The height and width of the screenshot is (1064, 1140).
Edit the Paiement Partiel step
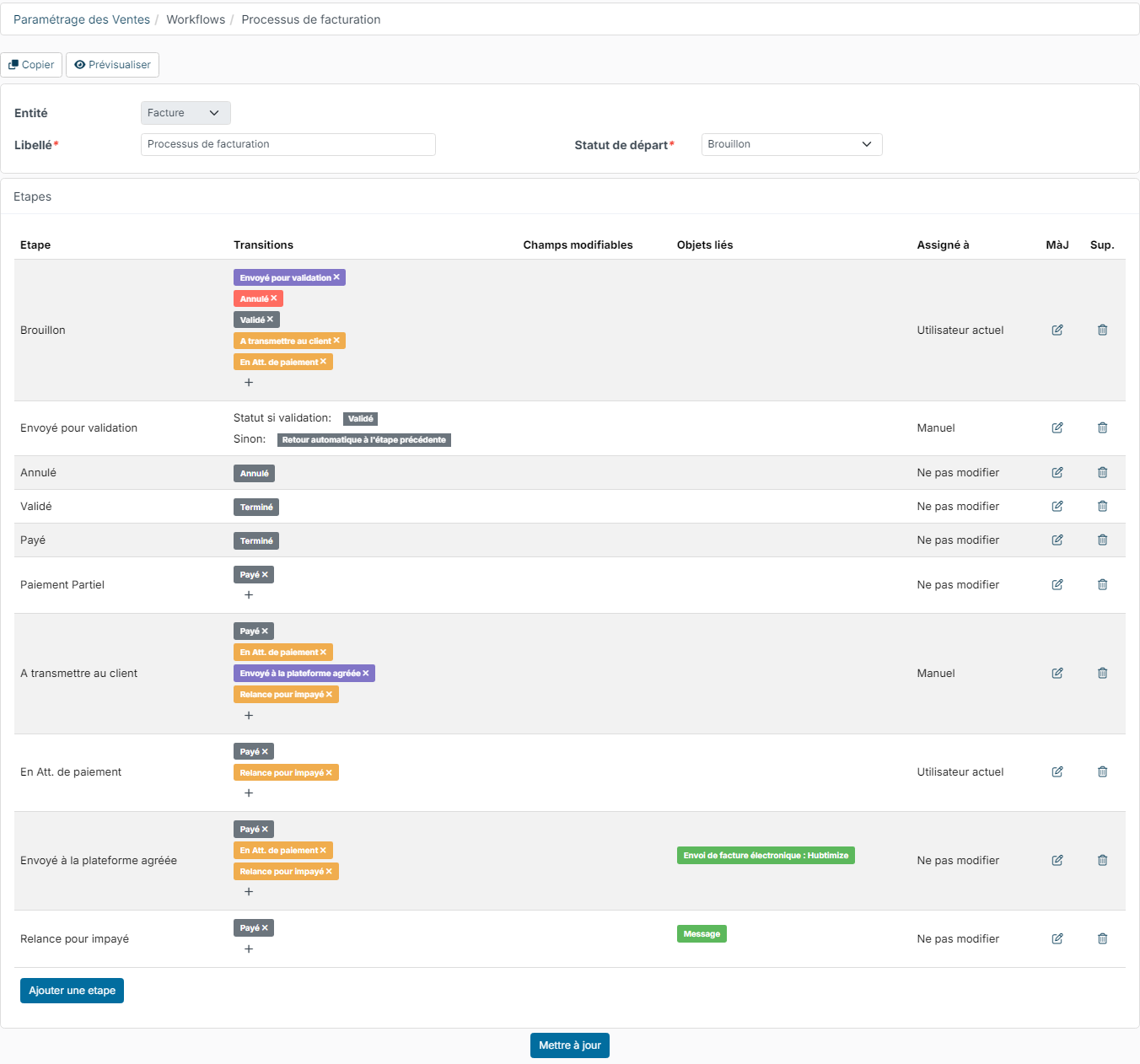(x=1057, y=585)
